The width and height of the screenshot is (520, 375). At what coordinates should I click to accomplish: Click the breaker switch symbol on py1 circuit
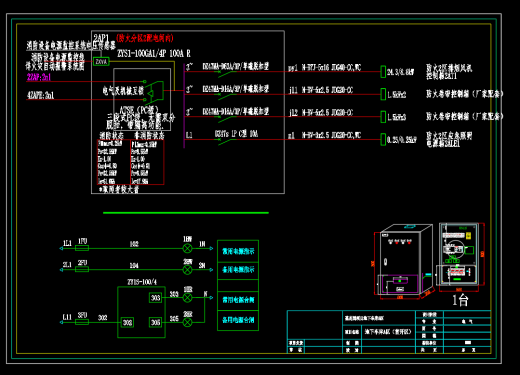tap(227, 74)
